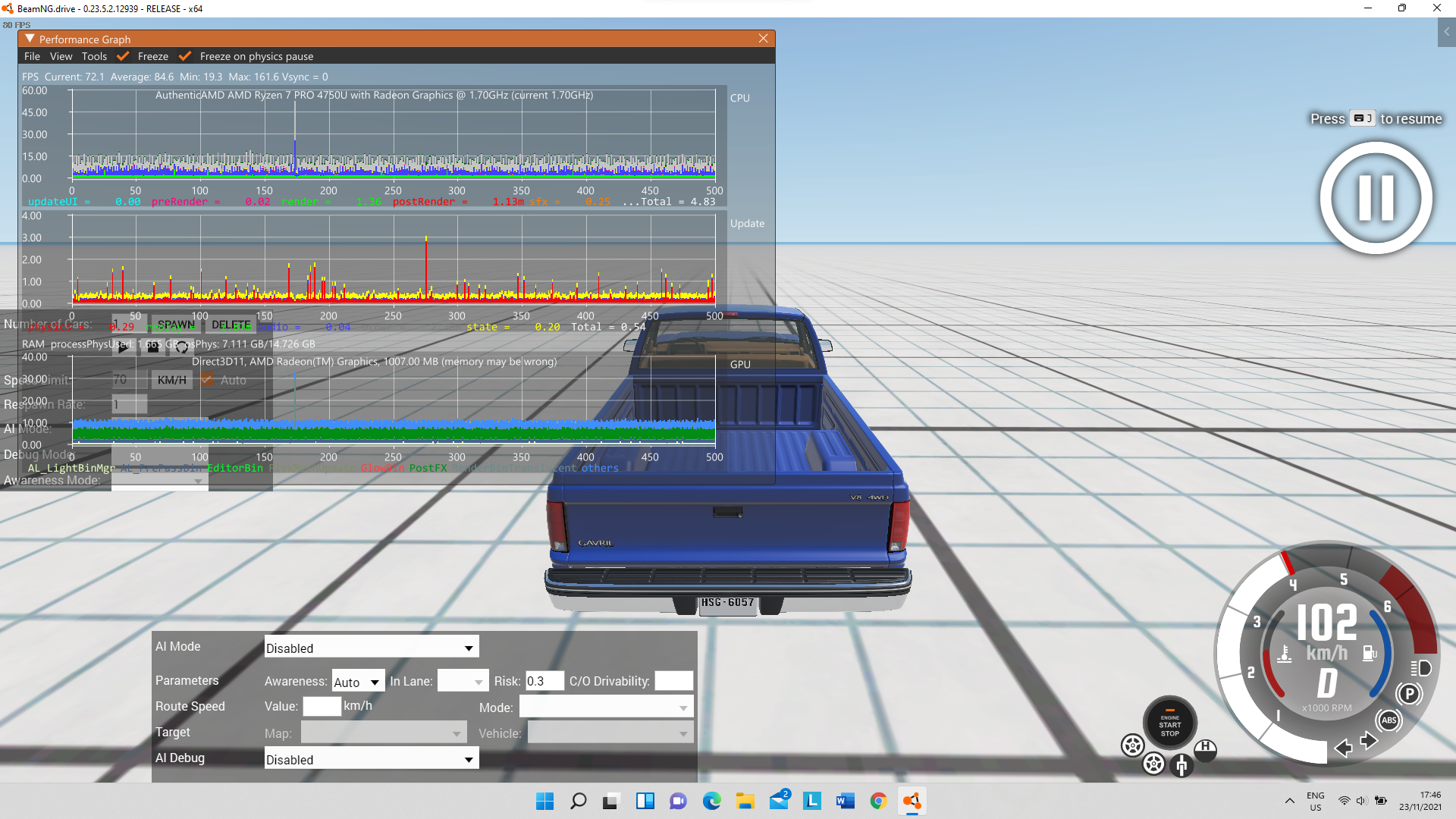Toggle Freeze on physics pause checkbox
Screen dimensions: 1456x819
[185, 56]
